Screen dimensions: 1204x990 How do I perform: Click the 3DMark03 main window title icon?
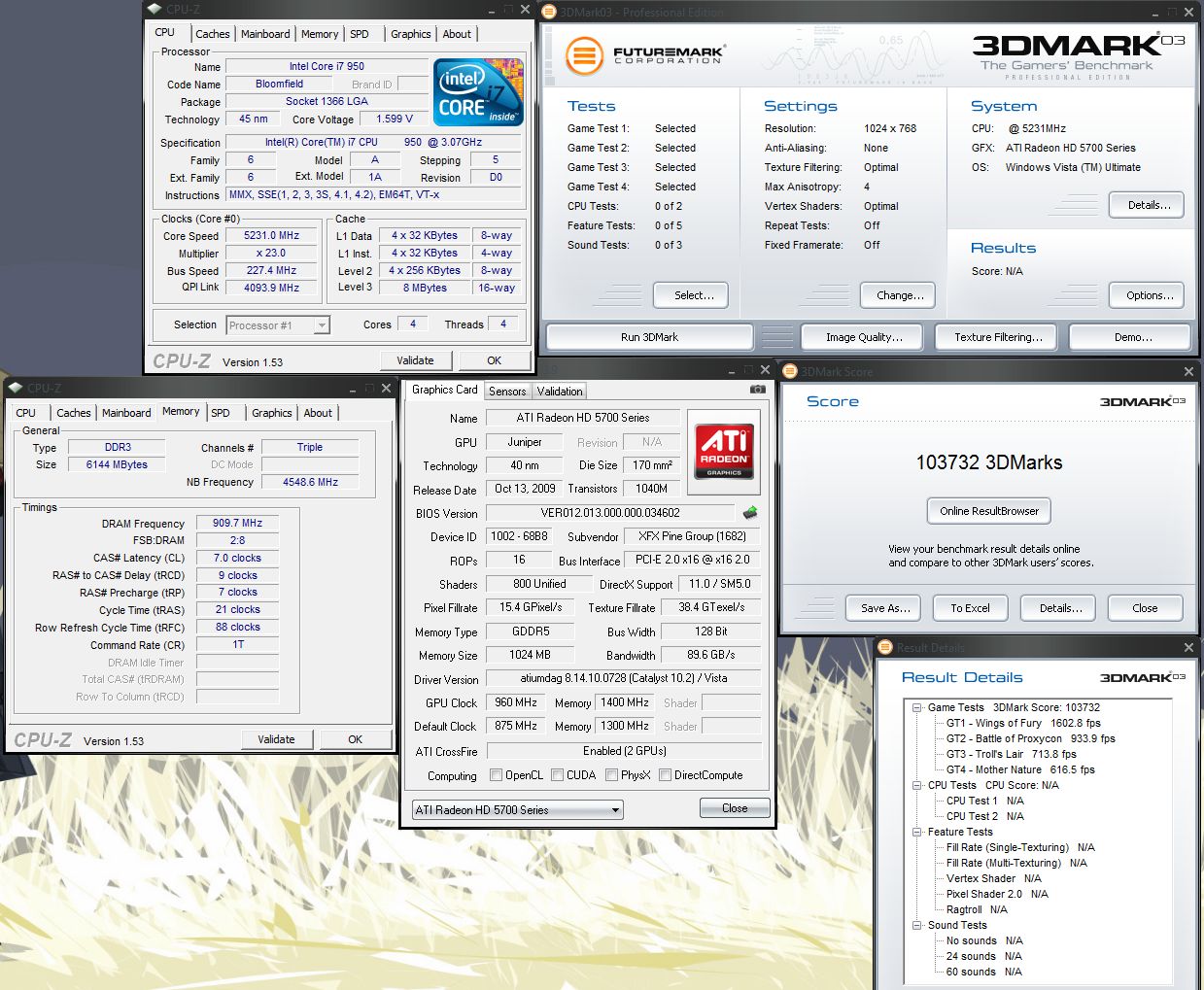pyautogui.click(x=550, y=12)
